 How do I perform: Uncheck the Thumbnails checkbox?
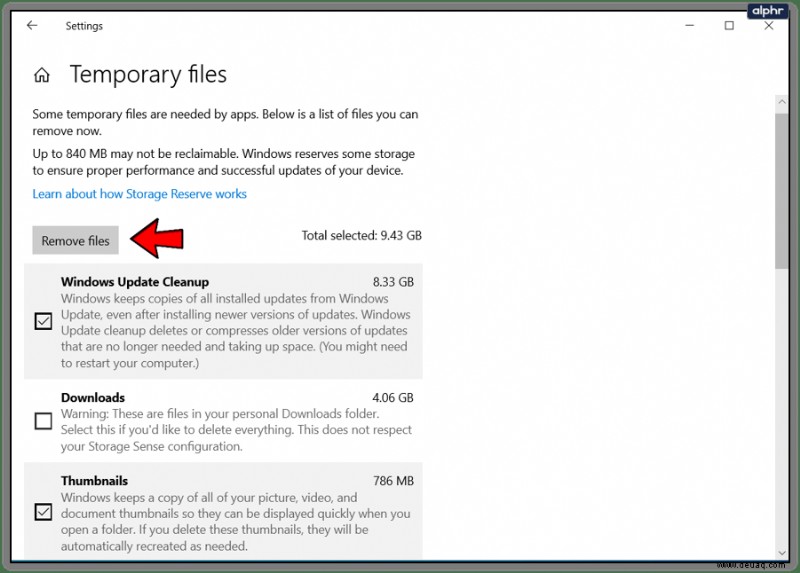click(43, 512)
